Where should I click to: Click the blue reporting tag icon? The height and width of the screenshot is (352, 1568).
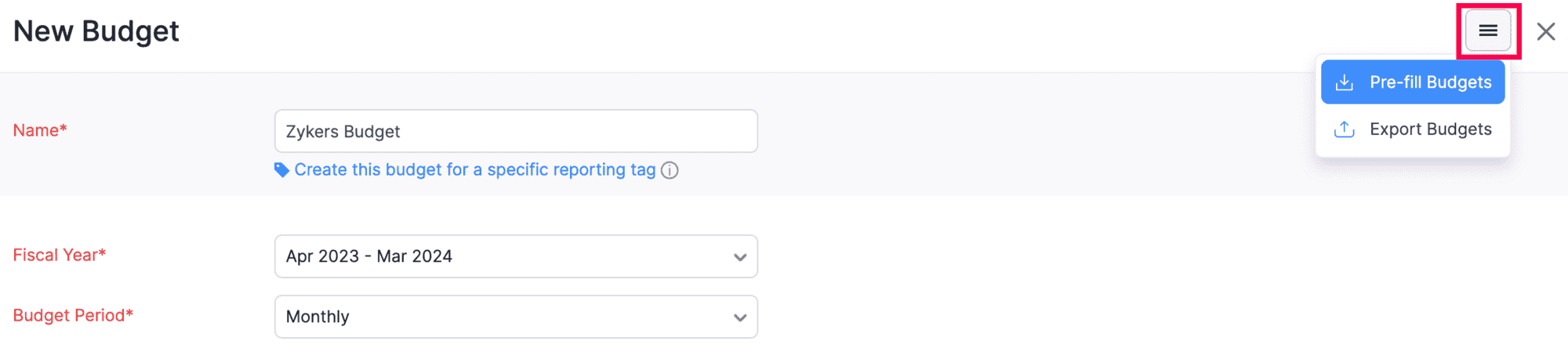[x=281, y=170]
